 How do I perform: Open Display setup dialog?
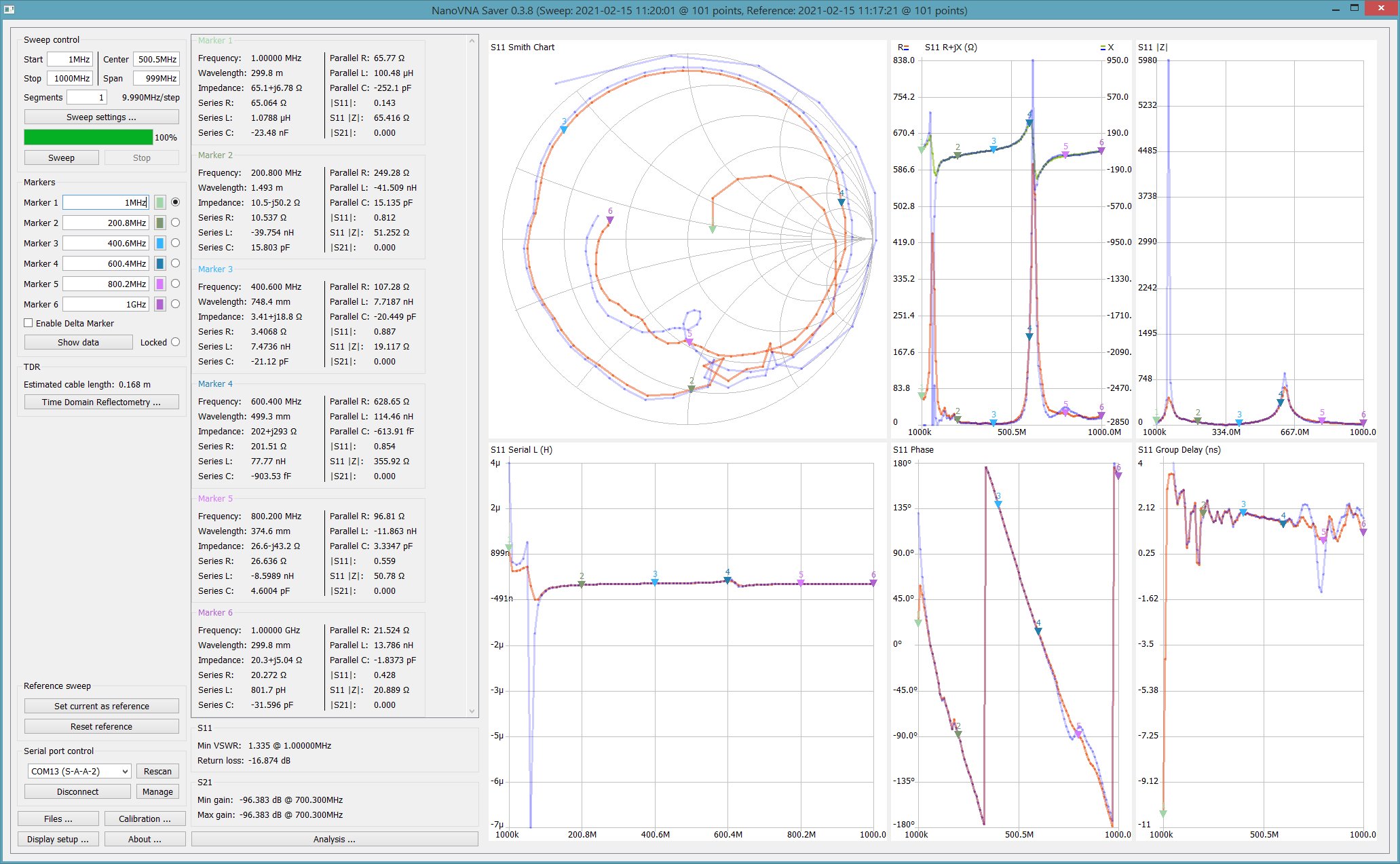pos(58,839)
